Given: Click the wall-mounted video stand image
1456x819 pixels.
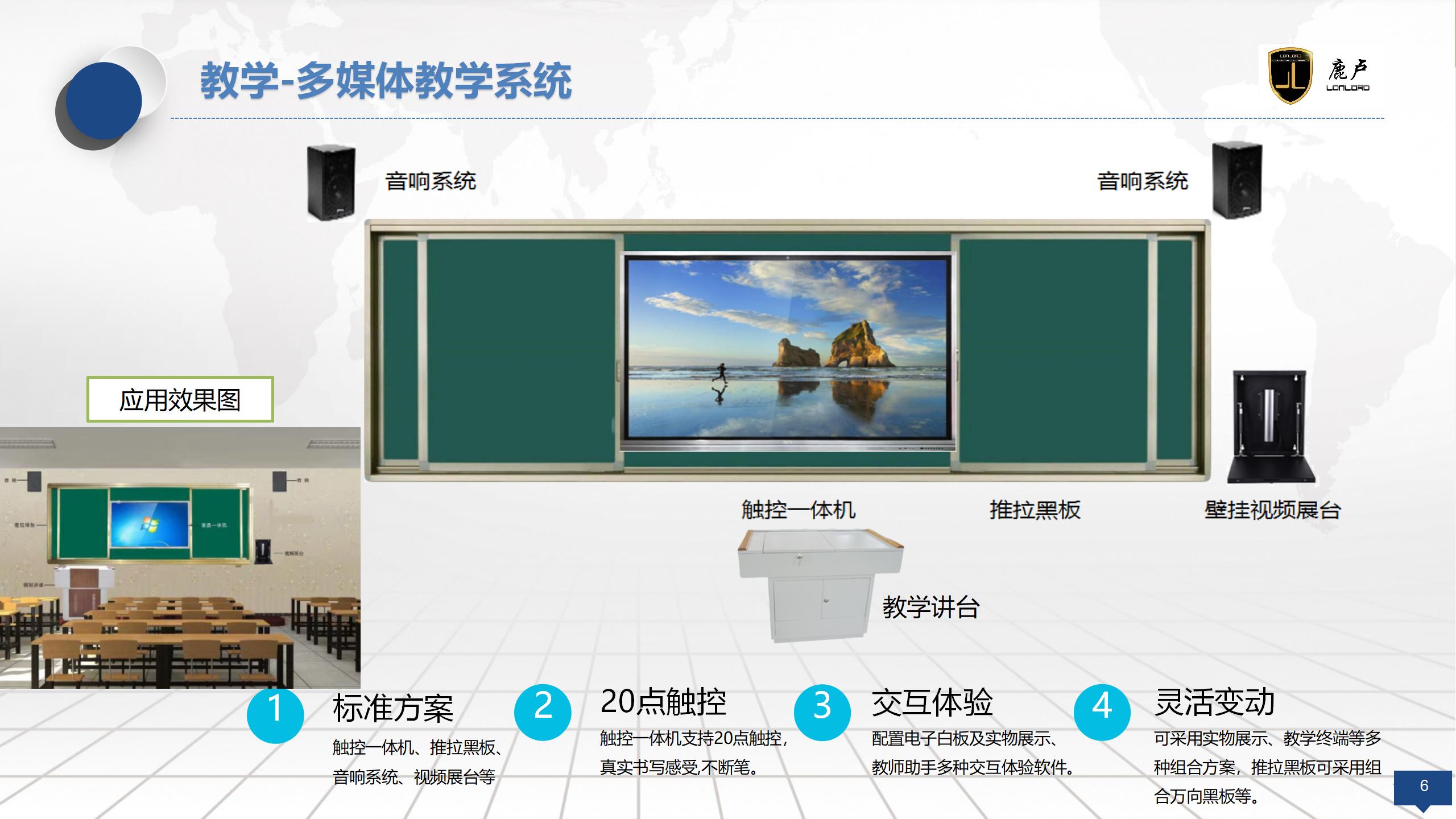Looking at the screenshot, I should tap(1271, 427).
